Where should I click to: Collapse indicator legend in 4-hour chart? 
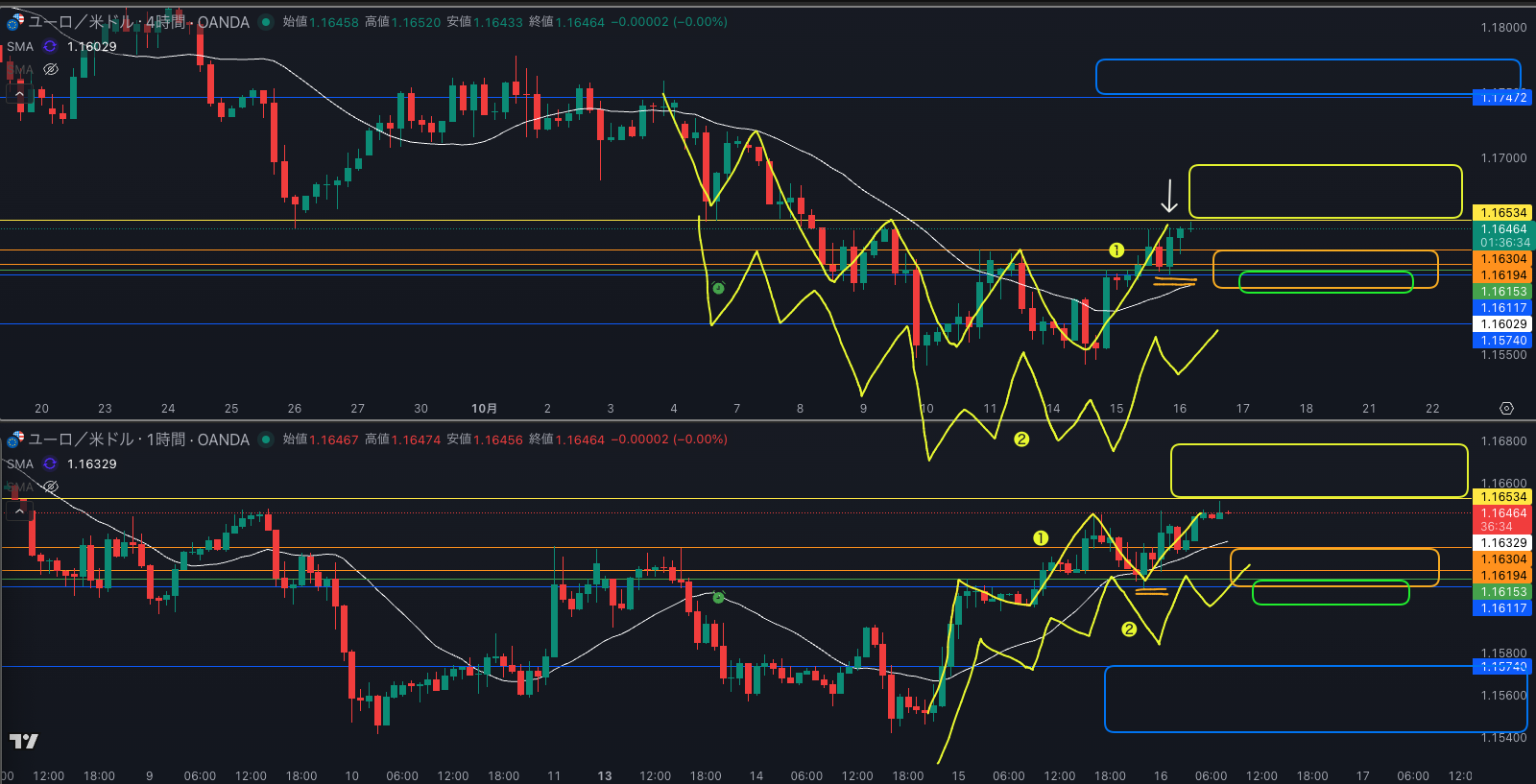(x=19, y=94)
